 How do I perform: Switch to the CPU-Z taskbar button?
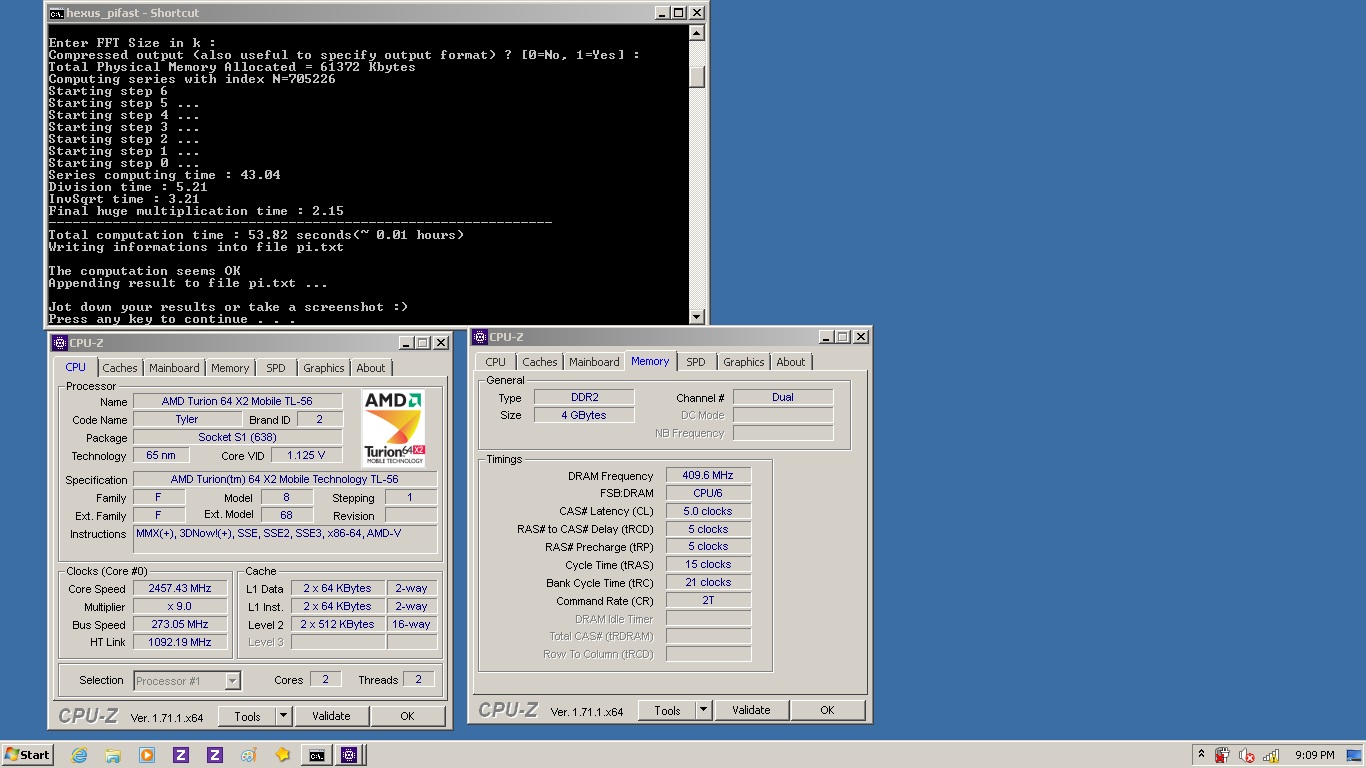coord(350,755)
